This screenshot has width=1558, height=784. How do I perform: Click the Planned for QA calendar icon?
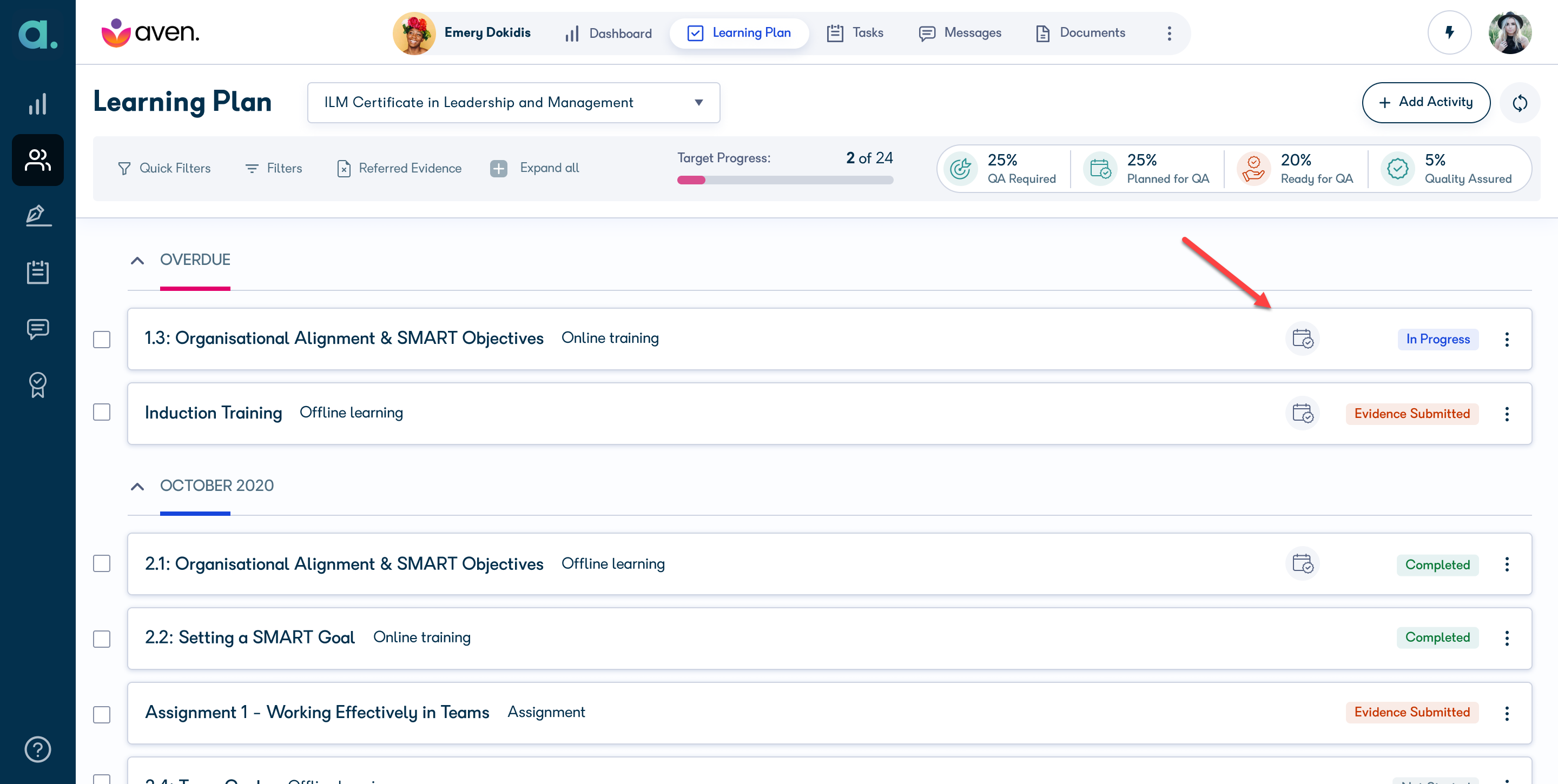tap(1100, 169)
